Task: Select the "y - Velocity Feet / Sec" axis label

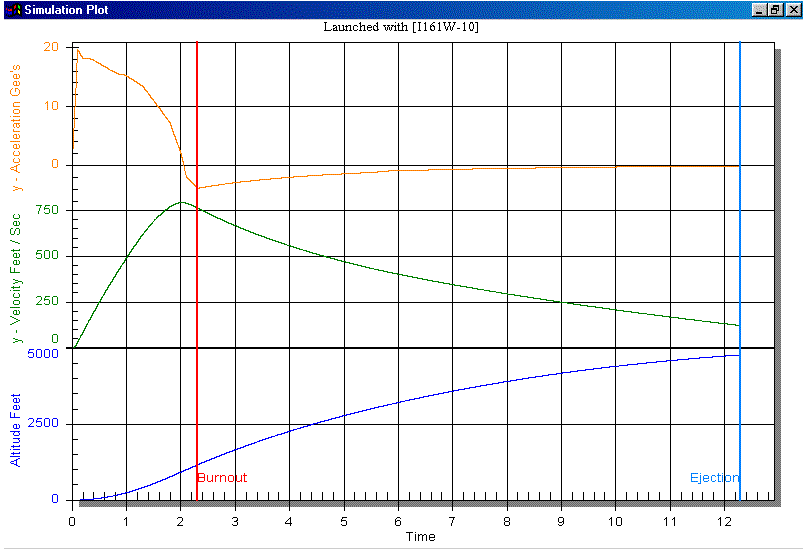Action: 16,278
